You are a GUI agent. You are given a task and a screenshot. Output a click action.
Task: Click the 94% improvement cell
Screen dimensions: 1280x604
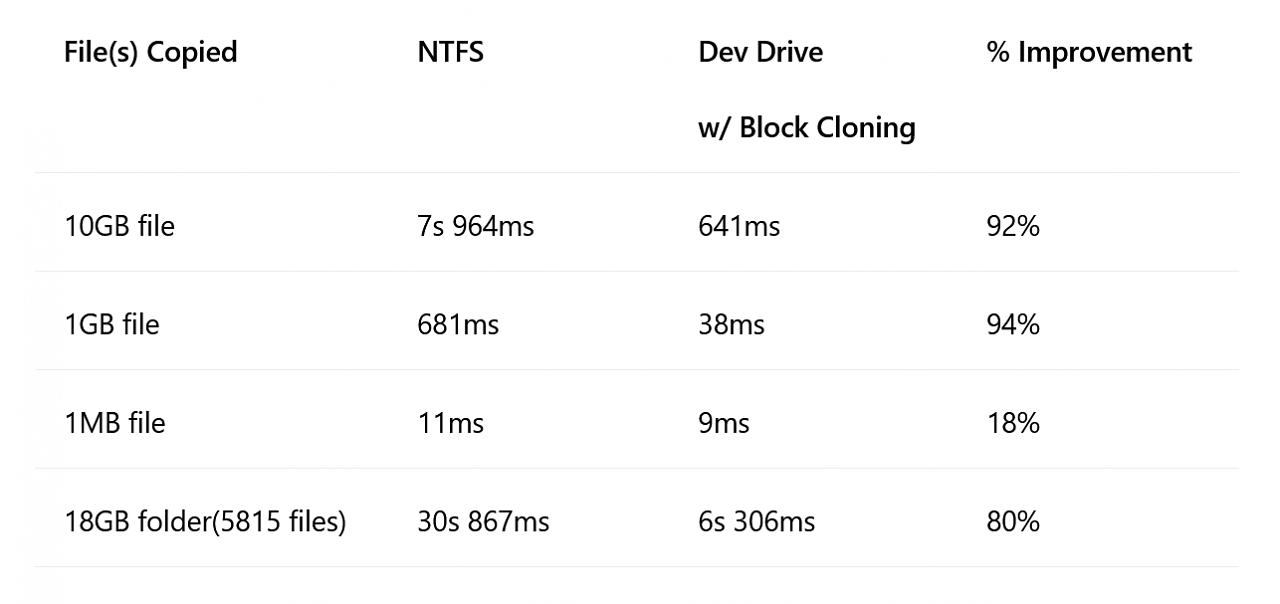1013,325
